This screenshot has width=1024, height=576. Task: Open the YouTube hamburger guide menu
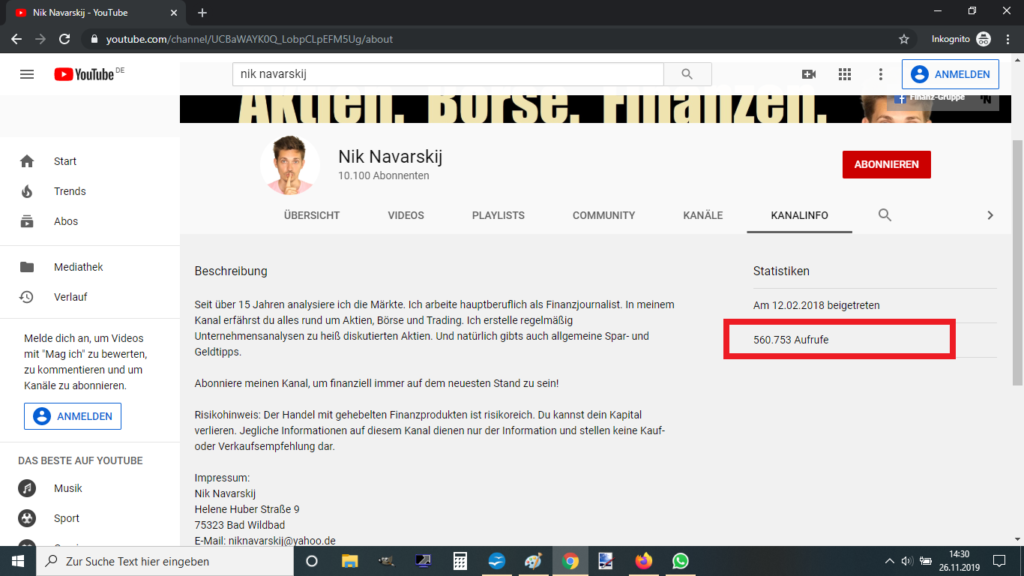[27, 74]
